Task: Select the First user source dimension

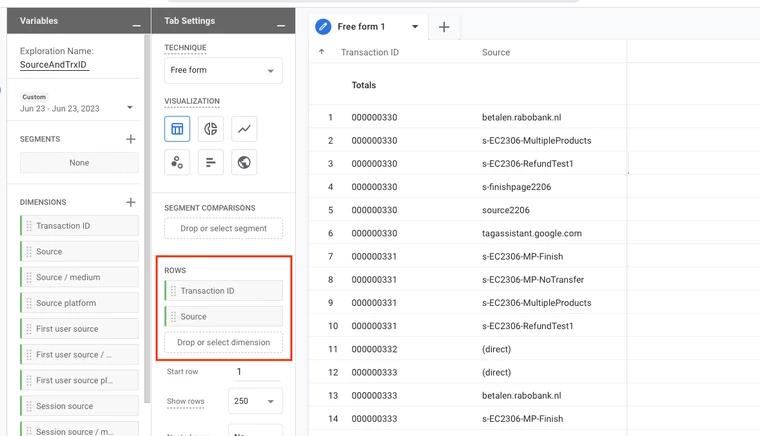Action: click(x=79, y=328)
